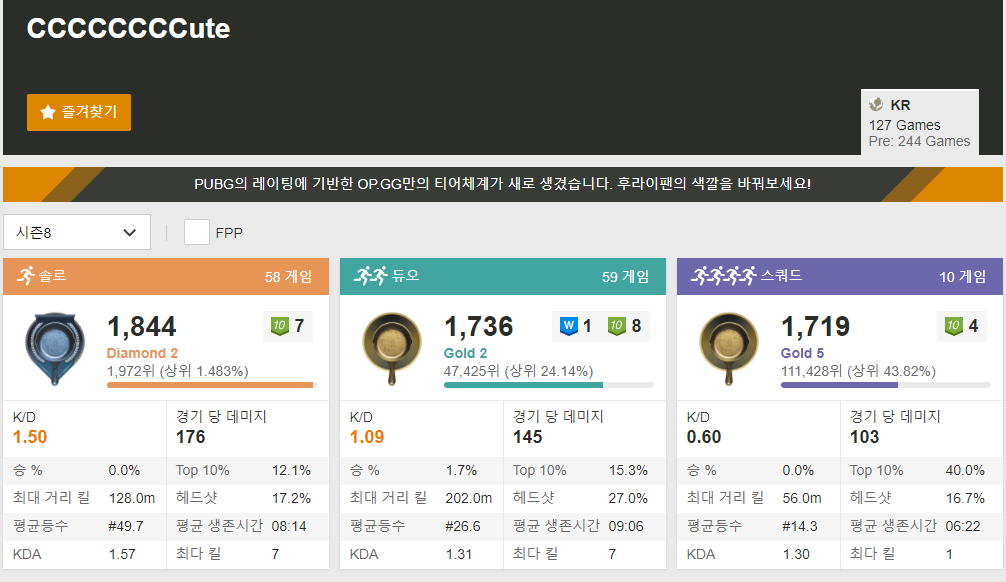The height and width of the screenshot is (582, 1006).
Task: Click the duo rating 1,736
Action: point(479,327)
